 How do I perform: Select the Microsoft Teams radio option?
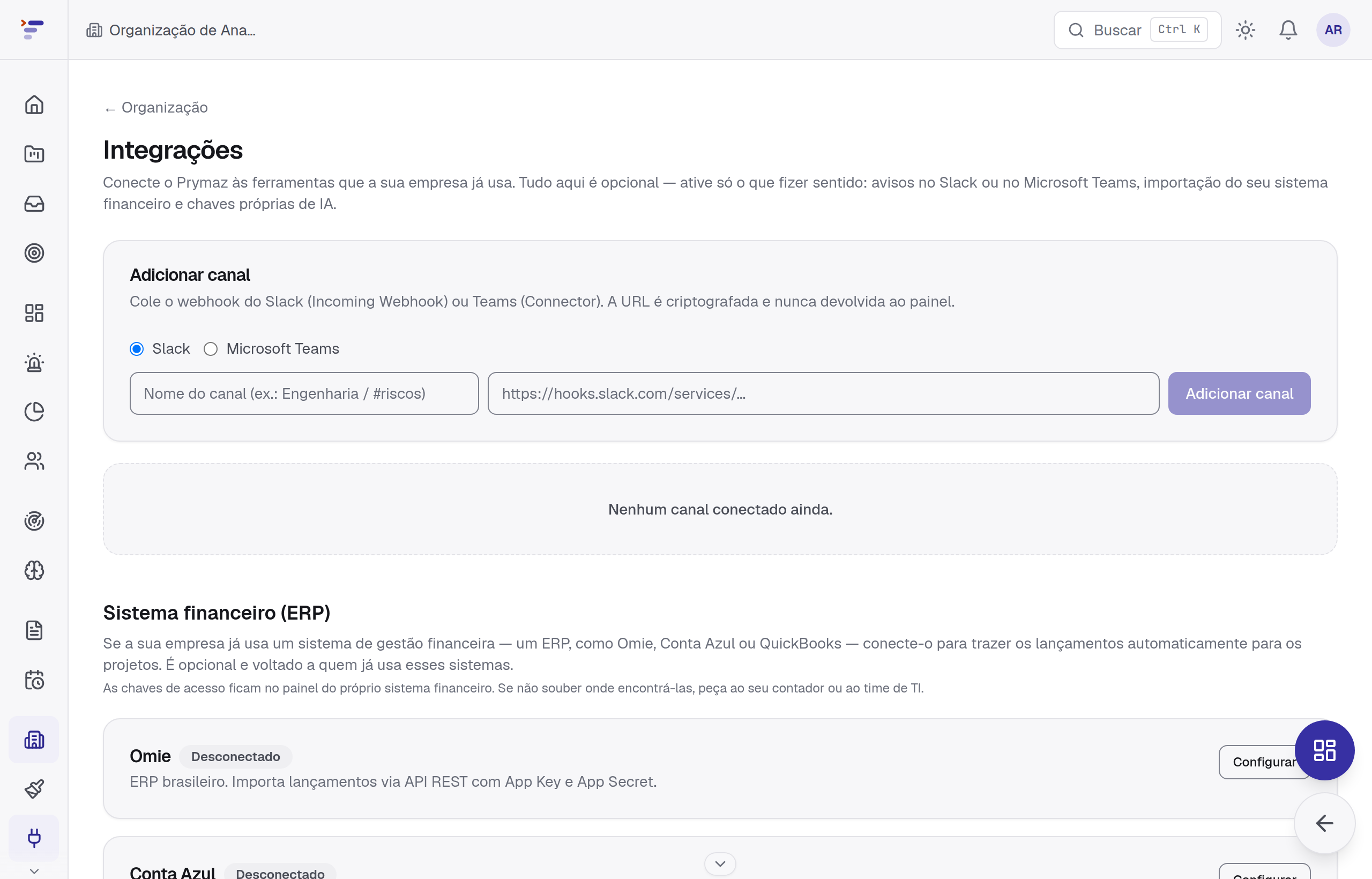(x=211, y=349)
